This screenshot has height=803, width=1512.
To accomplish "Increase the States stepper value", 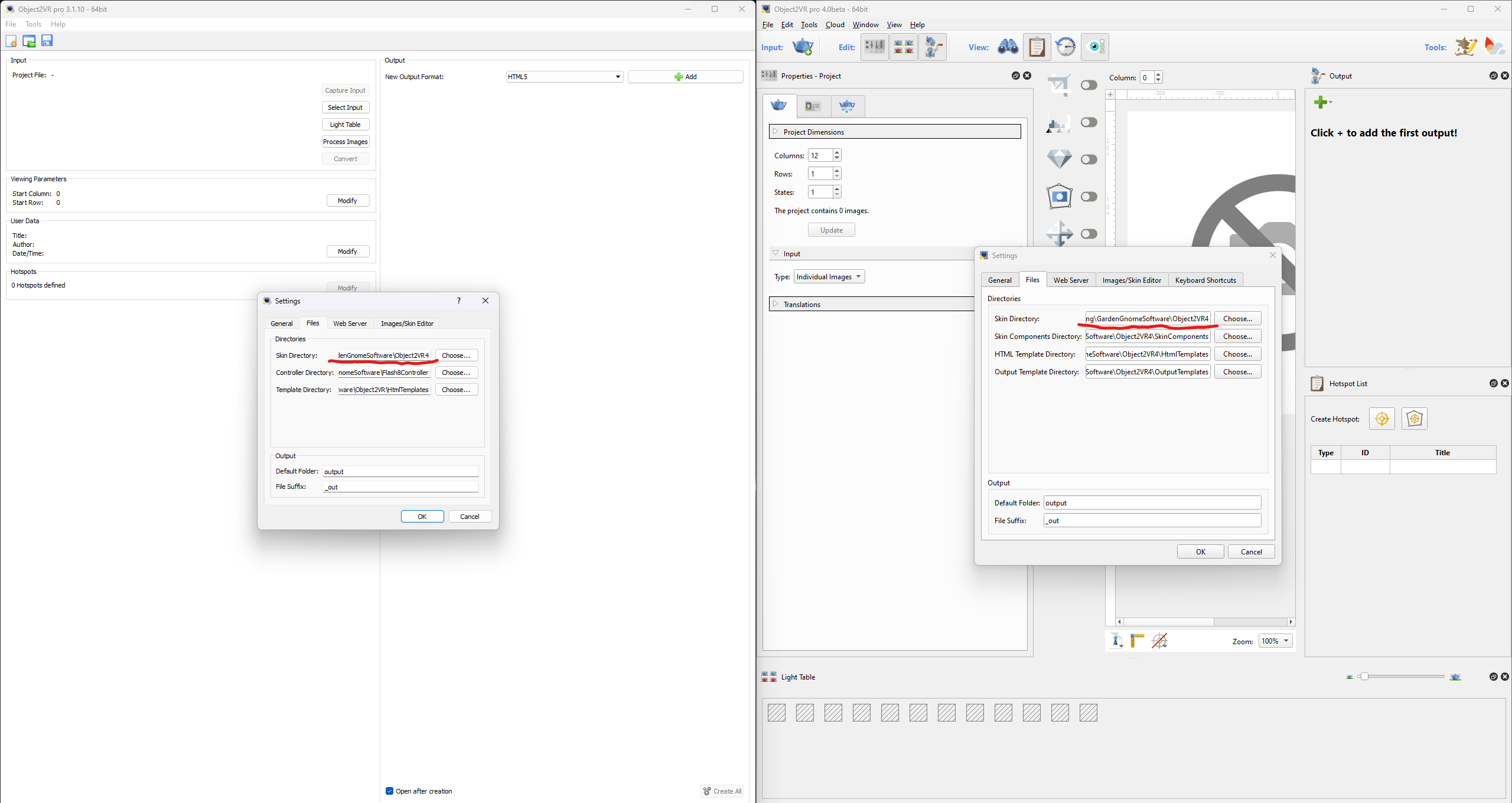I will pyautogui.click(x=837, y=189).
